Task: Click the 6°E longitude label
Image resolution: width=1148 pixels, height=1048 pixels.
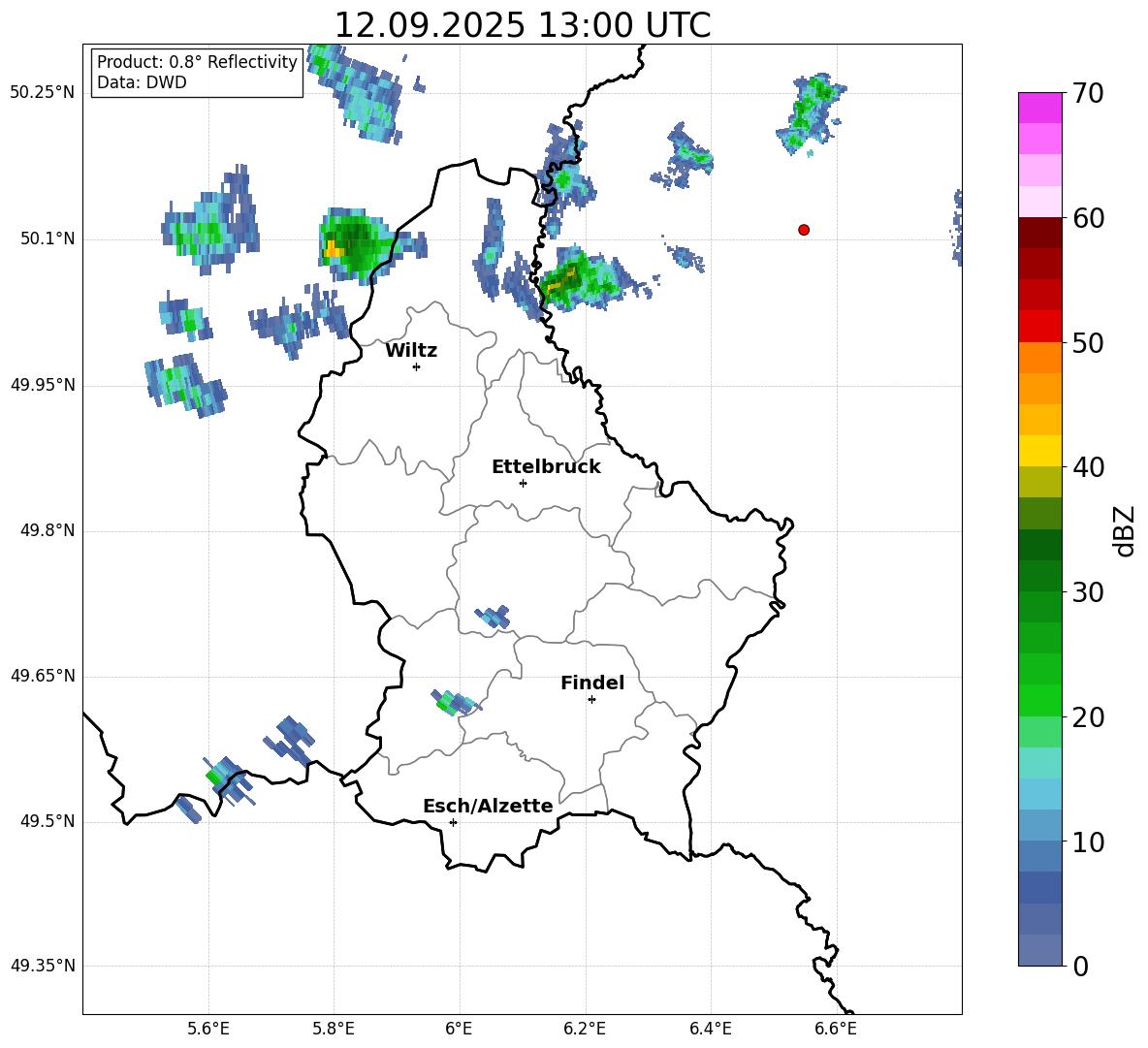Action: [x=459, y=1029]
